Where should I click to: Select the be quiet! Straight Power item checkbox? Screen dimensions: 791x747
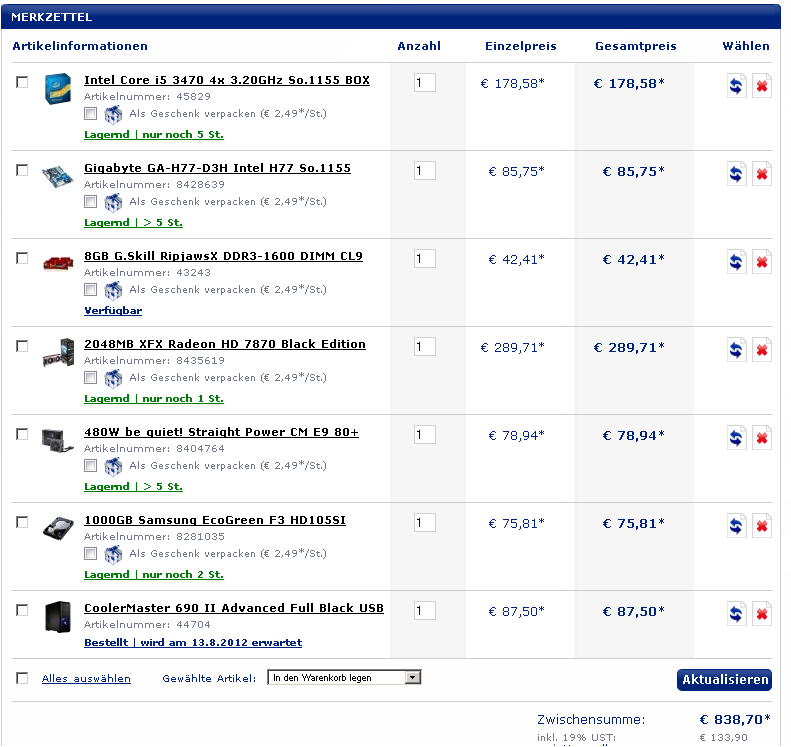(22, 434)
